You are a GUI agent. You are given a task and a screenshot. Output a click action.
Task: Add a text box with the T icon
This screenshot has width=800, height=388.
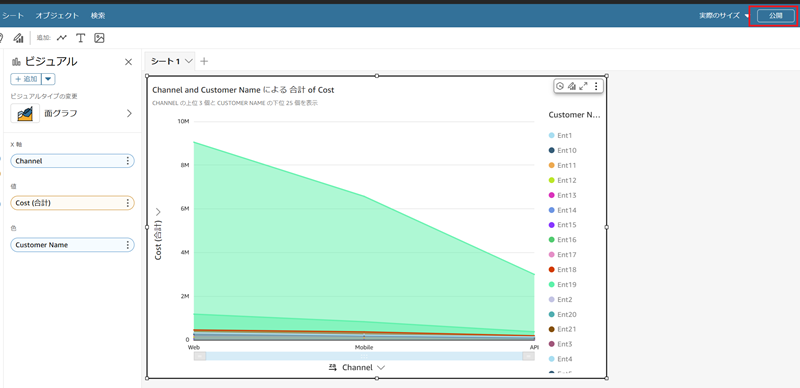[80, 38]
